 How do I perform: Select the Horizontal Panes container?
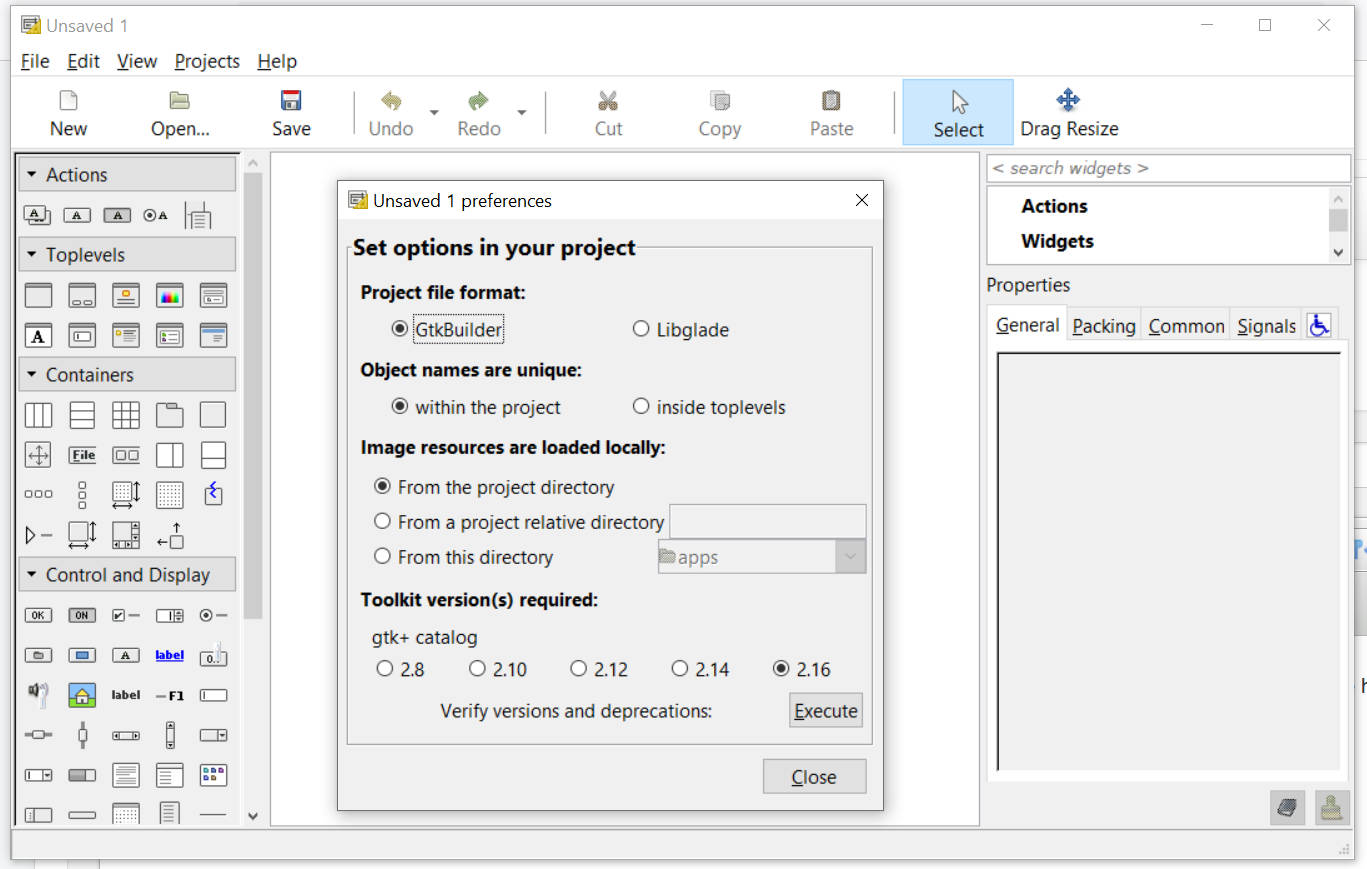[x=170, y=455]
